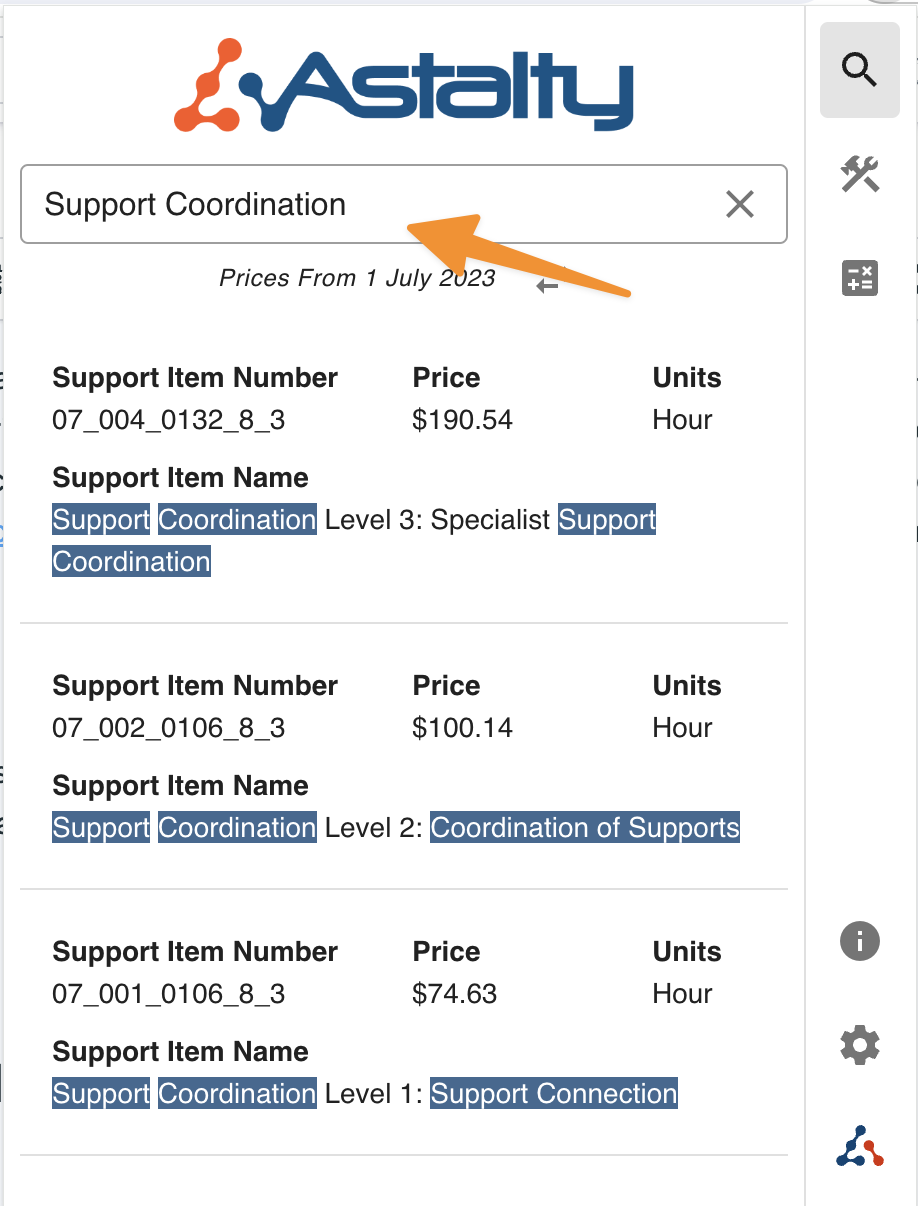The image size is (918, 1206).
Task: Click the $190.54 price value
Action: click(462, 420)
